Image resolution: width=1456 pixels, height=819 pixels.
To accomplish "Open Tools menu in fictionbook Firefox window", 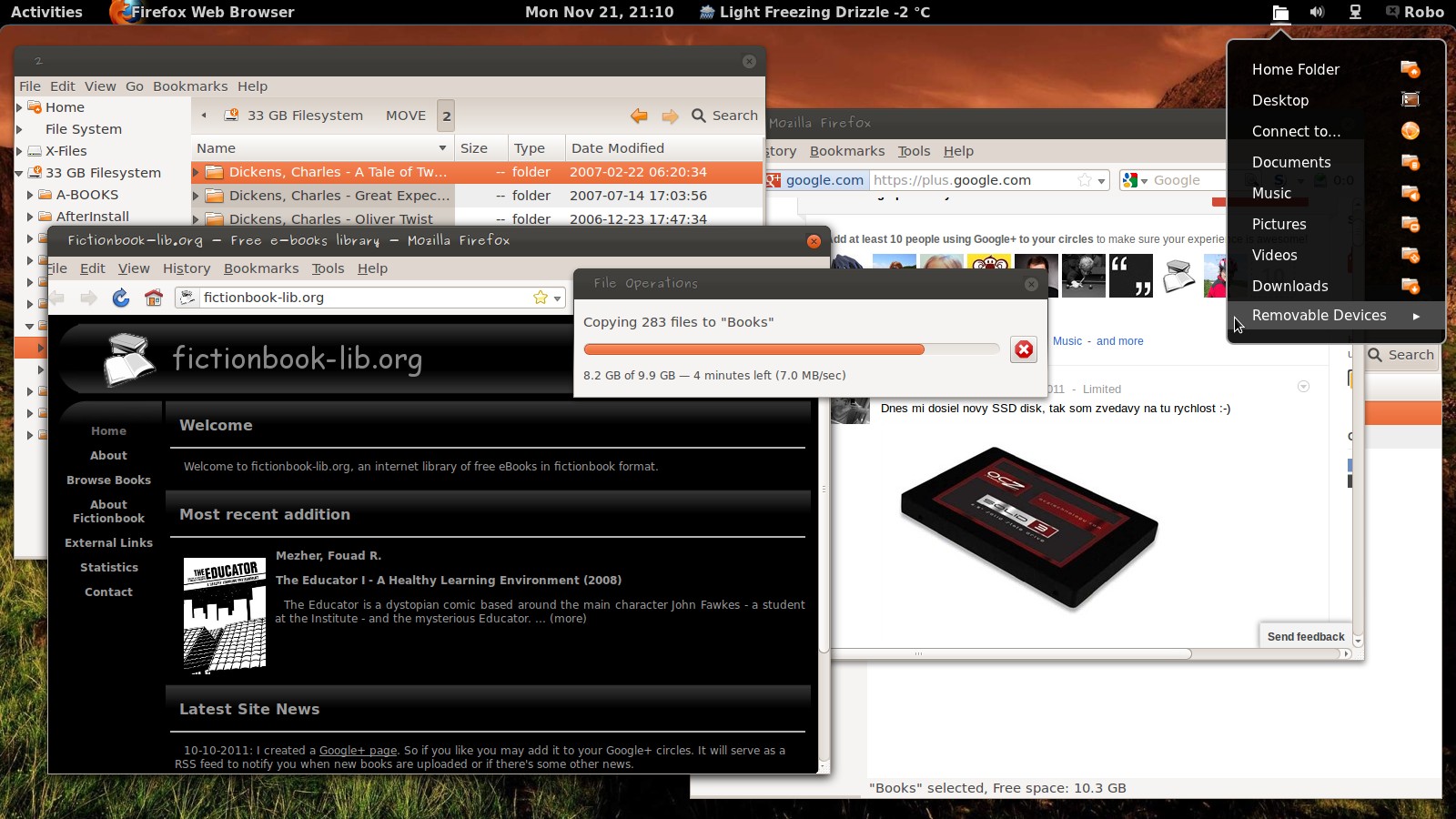I will [328, 268].
